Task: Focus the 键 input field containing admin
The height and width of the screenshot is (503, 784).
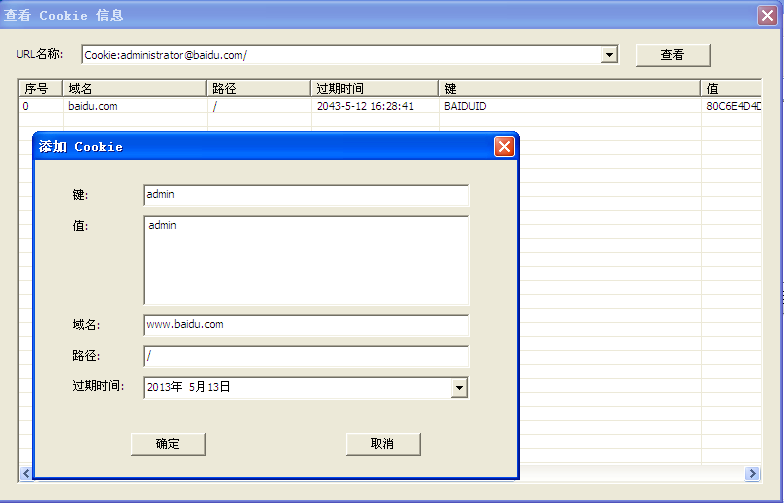Action: (306, 195)
